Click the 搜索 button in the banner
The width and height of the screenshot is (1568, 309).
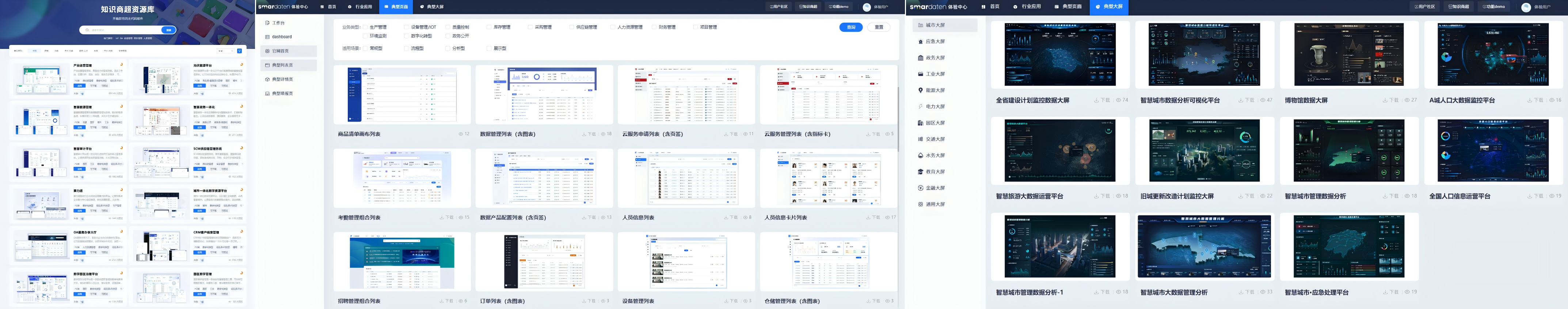click(x=169, y=30)
